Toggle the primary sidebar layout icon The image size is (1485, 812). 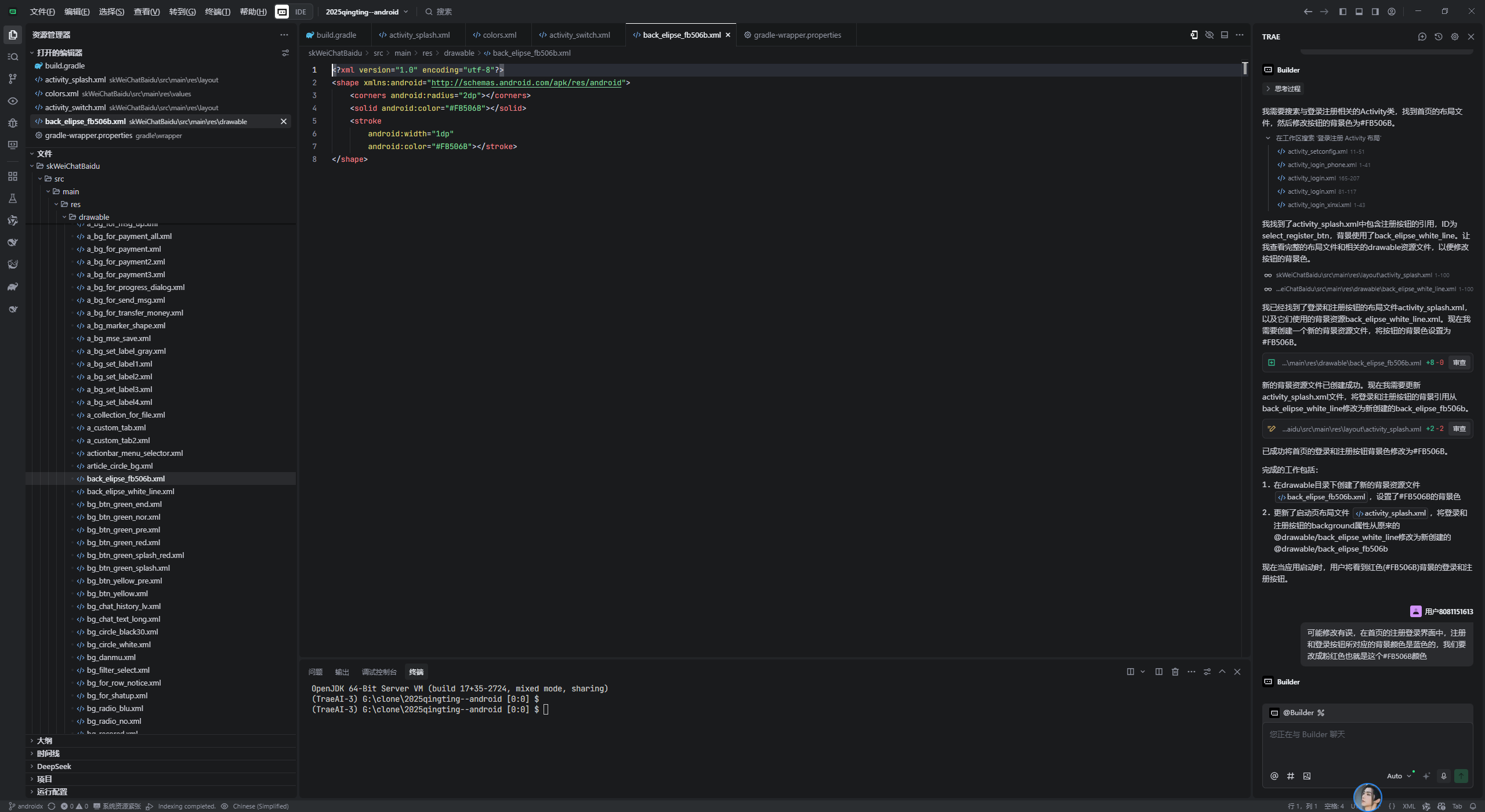1342,12
